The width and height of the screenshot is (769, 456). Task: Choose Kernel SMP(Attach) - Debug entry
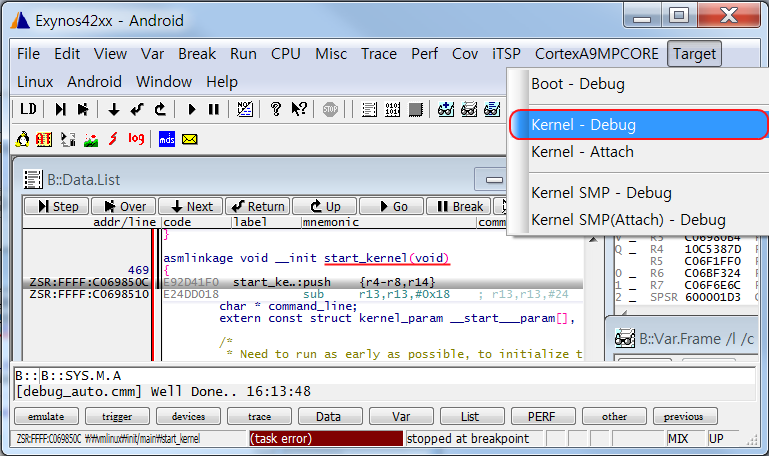tap(628, 219)
